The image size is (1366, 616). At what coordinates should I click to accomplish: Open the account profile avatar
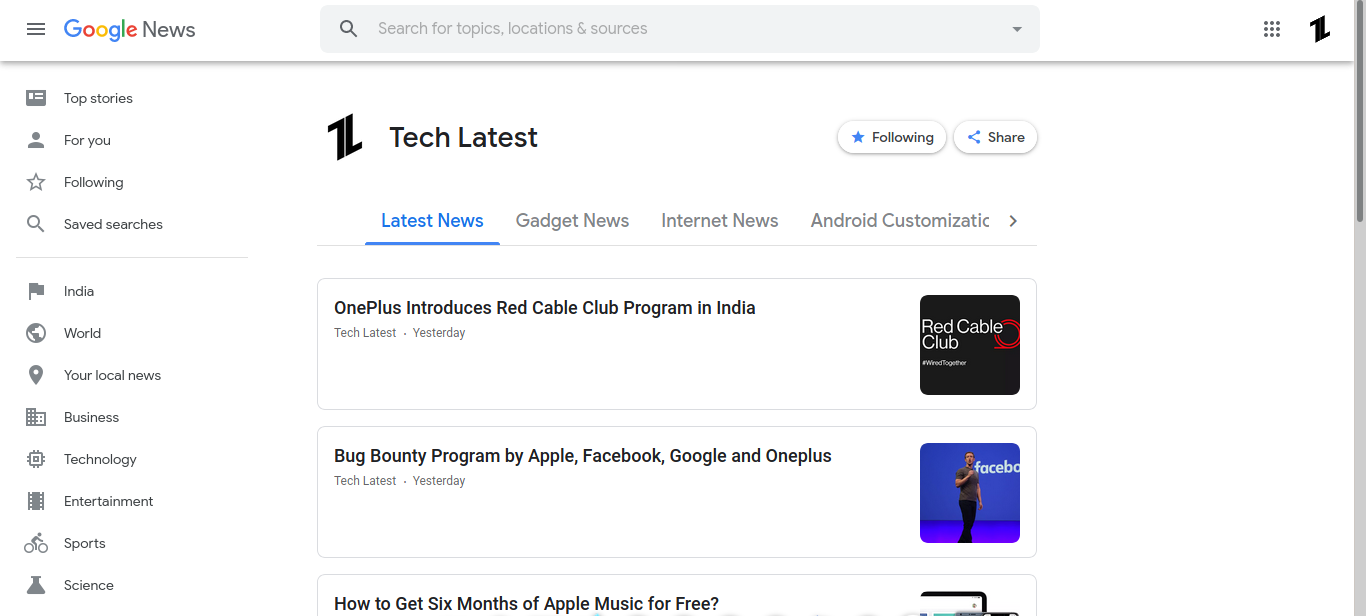pos(1320,29)
